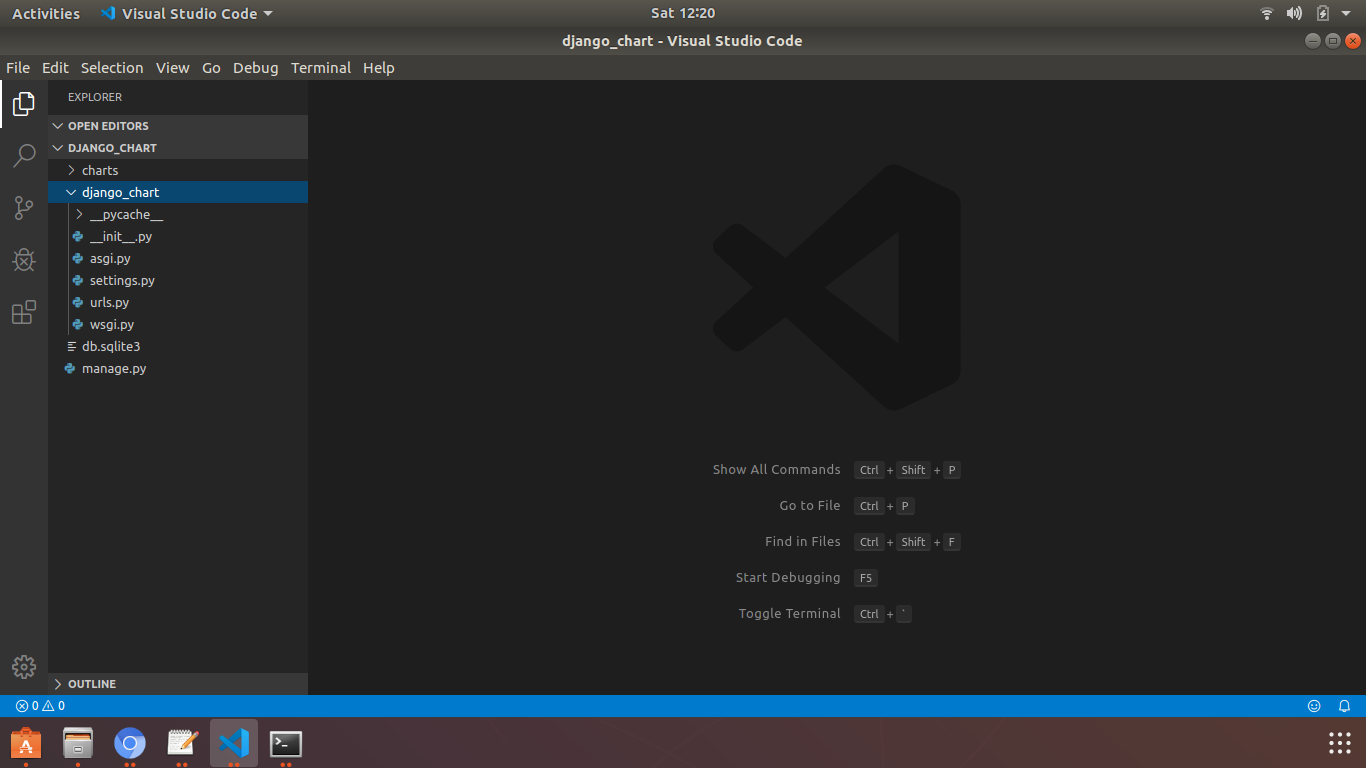Open Ubuntu Software from the dock

click(26, 743)
